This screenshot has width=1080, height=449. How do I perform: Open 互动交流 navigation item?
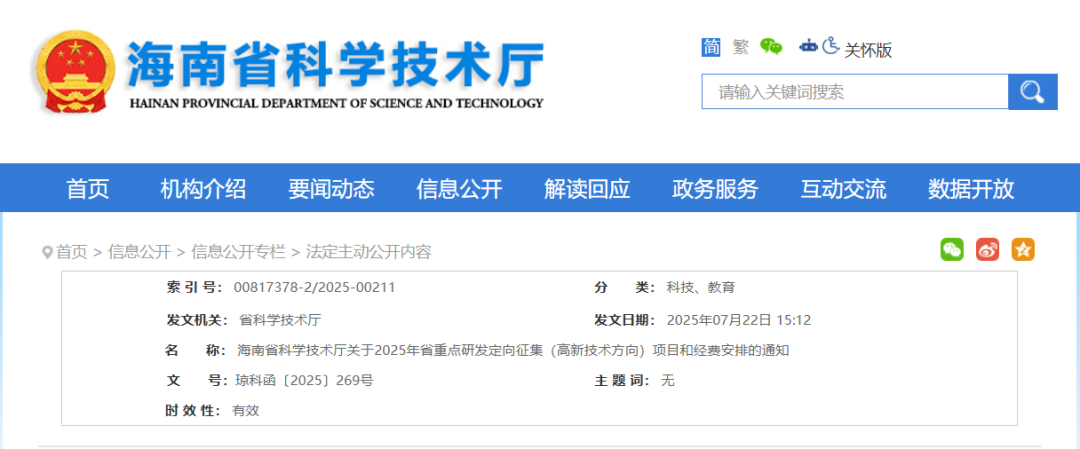(x=843, y=189)
